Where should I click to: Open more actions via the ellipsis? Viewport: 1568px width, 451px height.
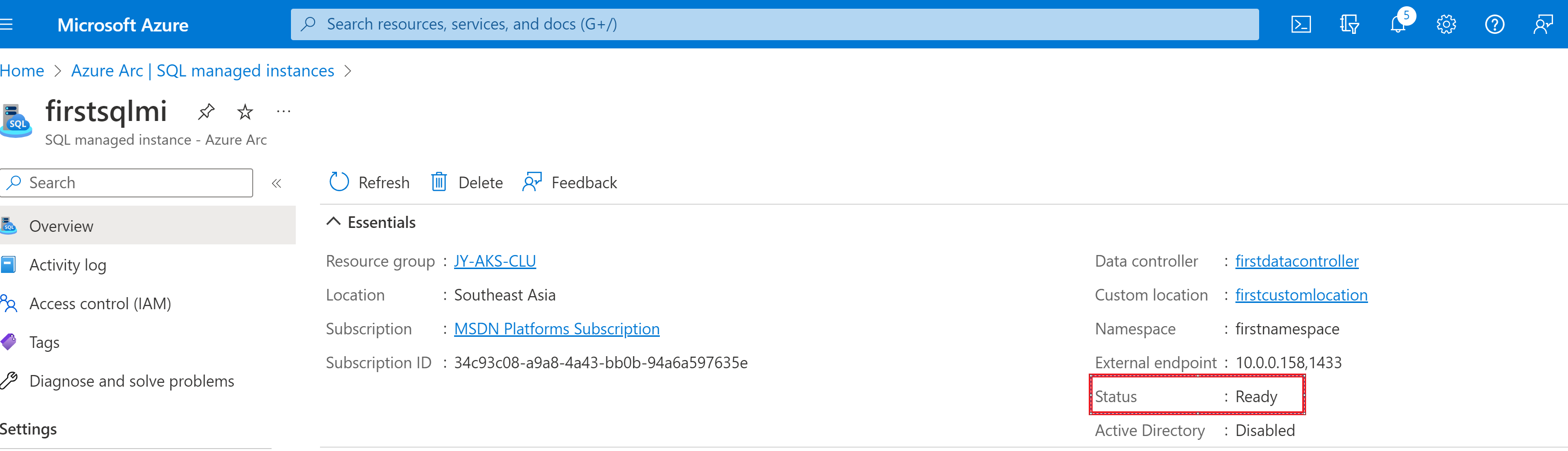284,112
